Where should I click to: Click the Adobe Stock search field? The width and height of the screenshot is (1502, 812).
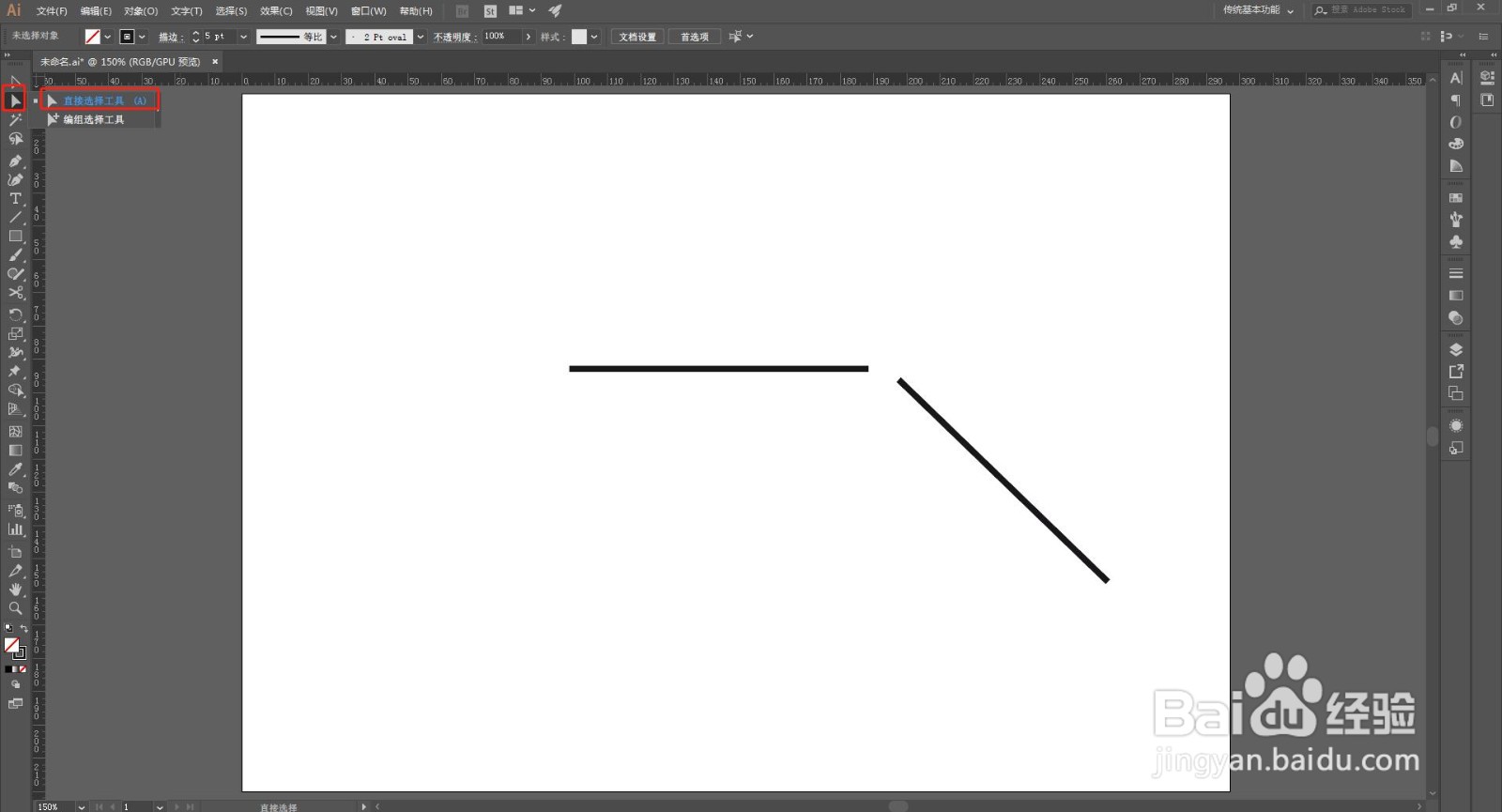tap(1360, 10)
